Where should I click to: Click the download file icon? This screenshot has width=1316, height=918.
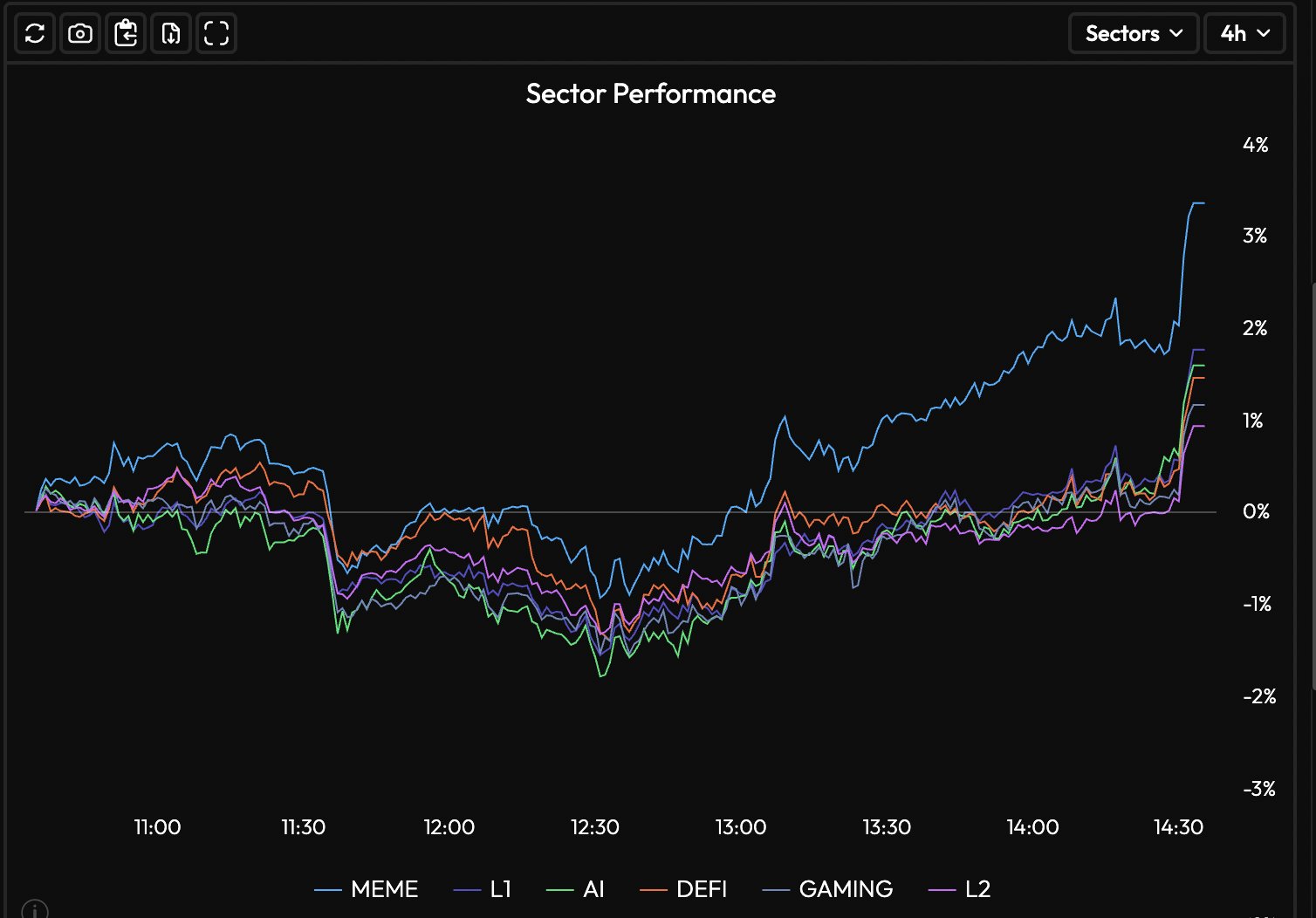pos(171,34)
